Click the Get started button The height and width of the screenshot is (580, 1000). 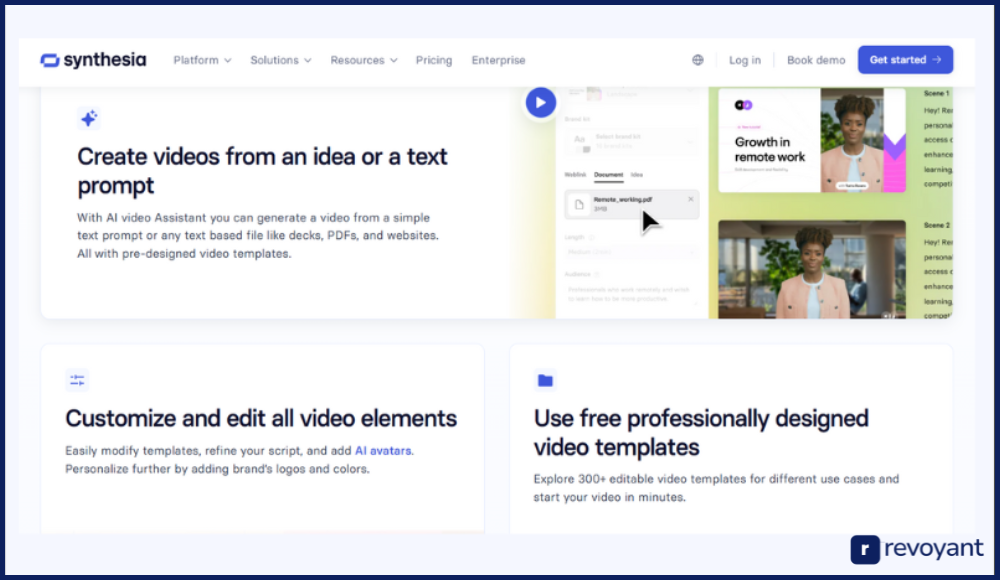click(905, 59)
